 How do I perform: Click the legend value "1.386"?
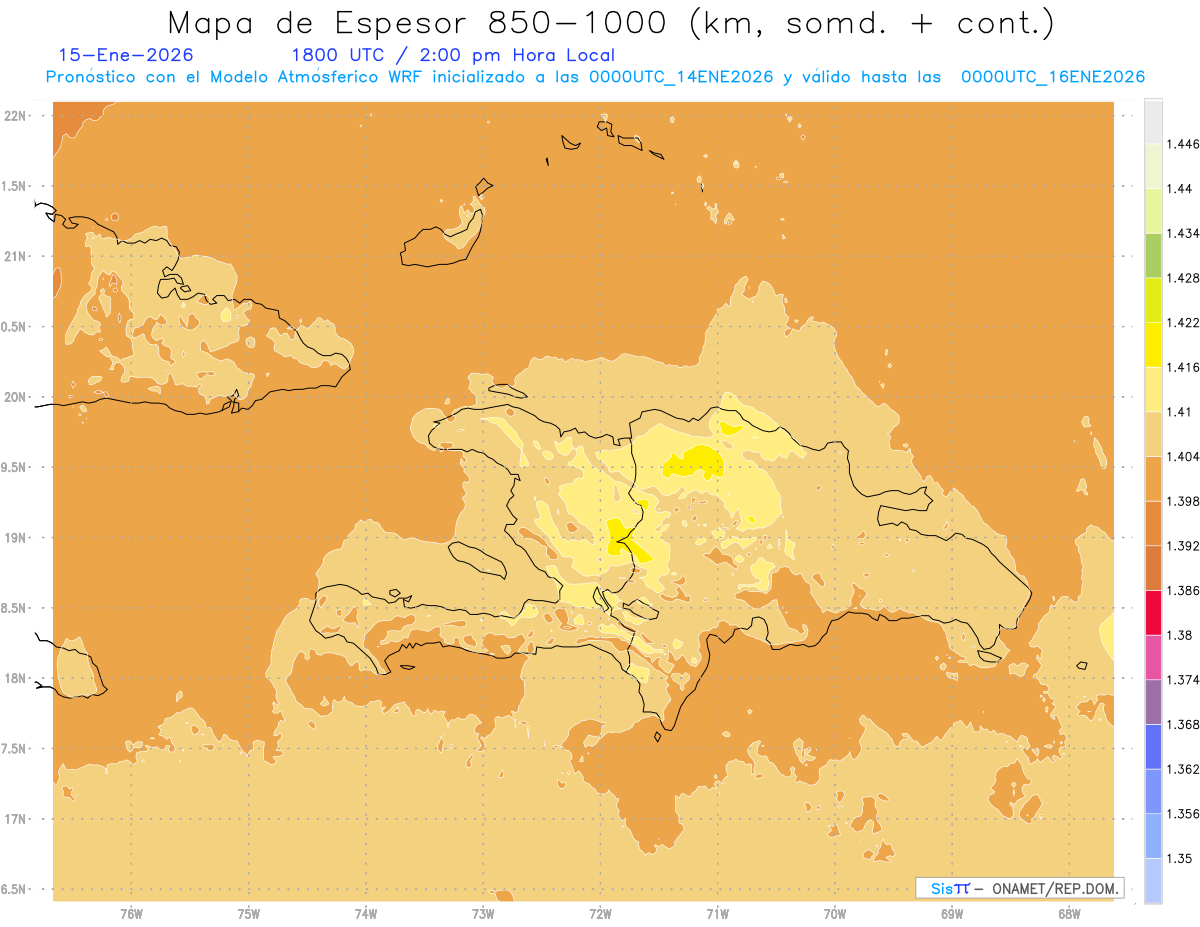tap(1182, 590)
